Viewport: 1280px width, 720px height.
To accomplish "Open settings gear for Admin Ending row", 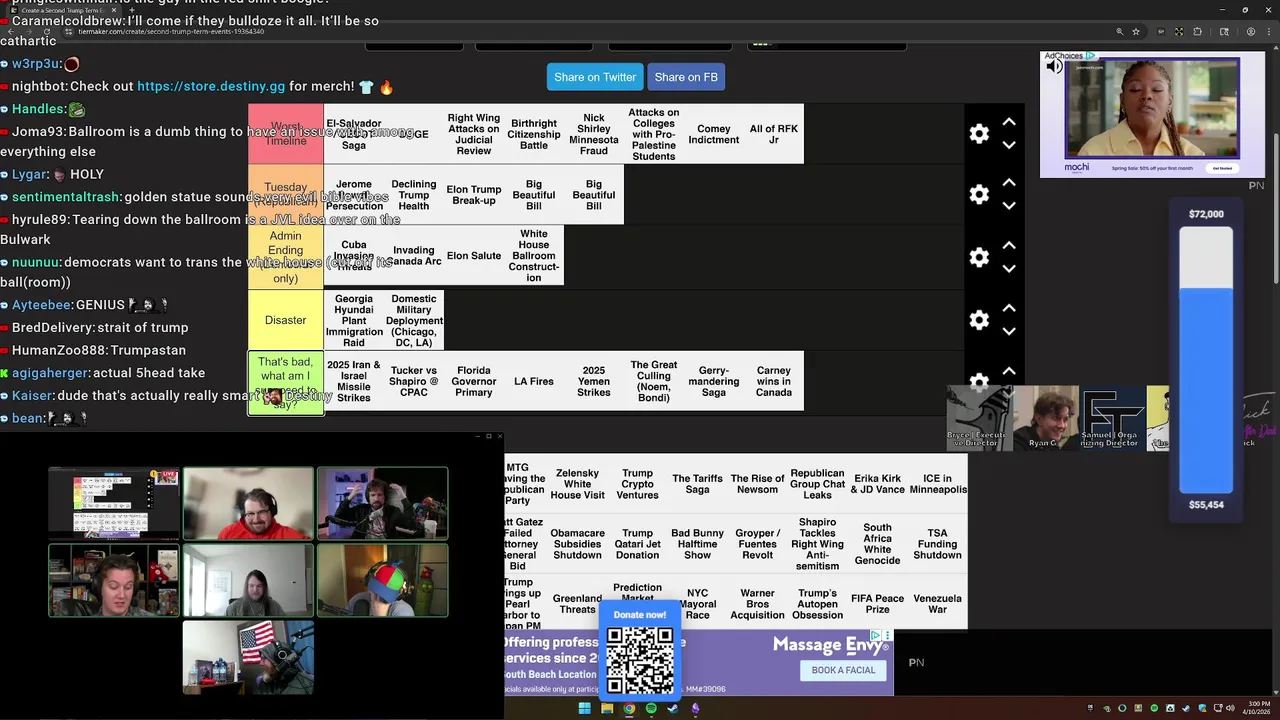I will (x=979, y=257).
